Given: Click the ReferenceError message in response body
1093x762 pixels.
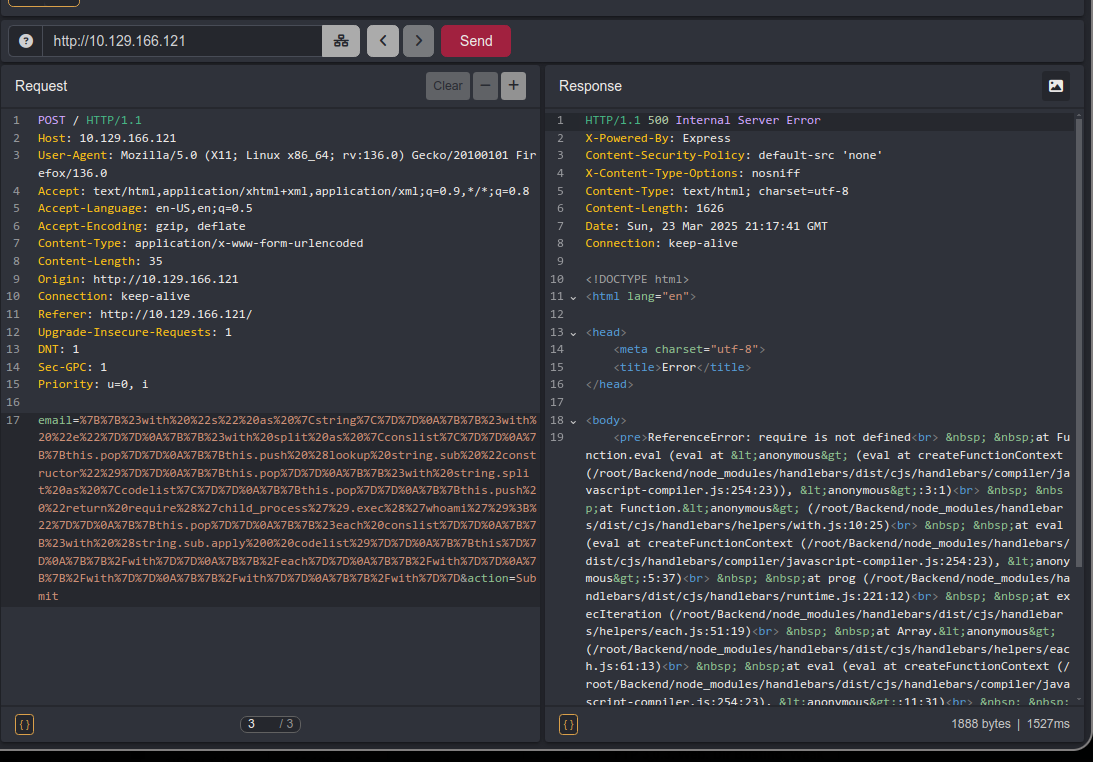Looking at the screenshot, I should (779, 437).
